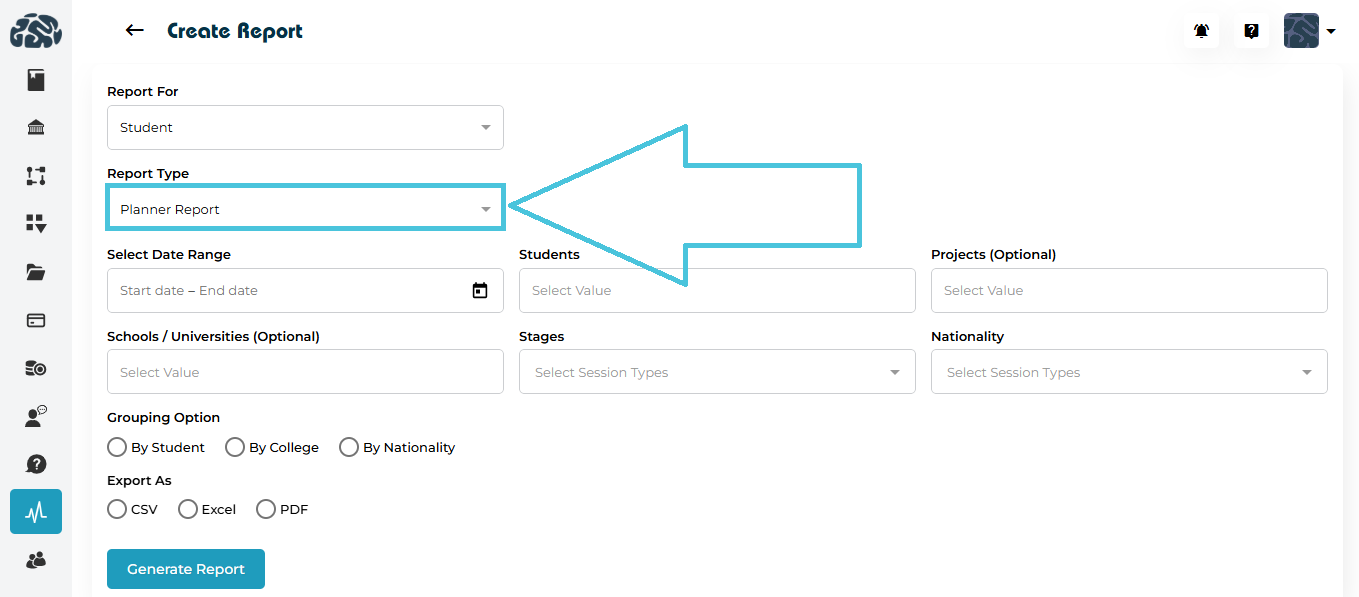This screenshot has height=597, width=1359.
Task: Choose By Nationality grouping option
Action: click(349, 447)
